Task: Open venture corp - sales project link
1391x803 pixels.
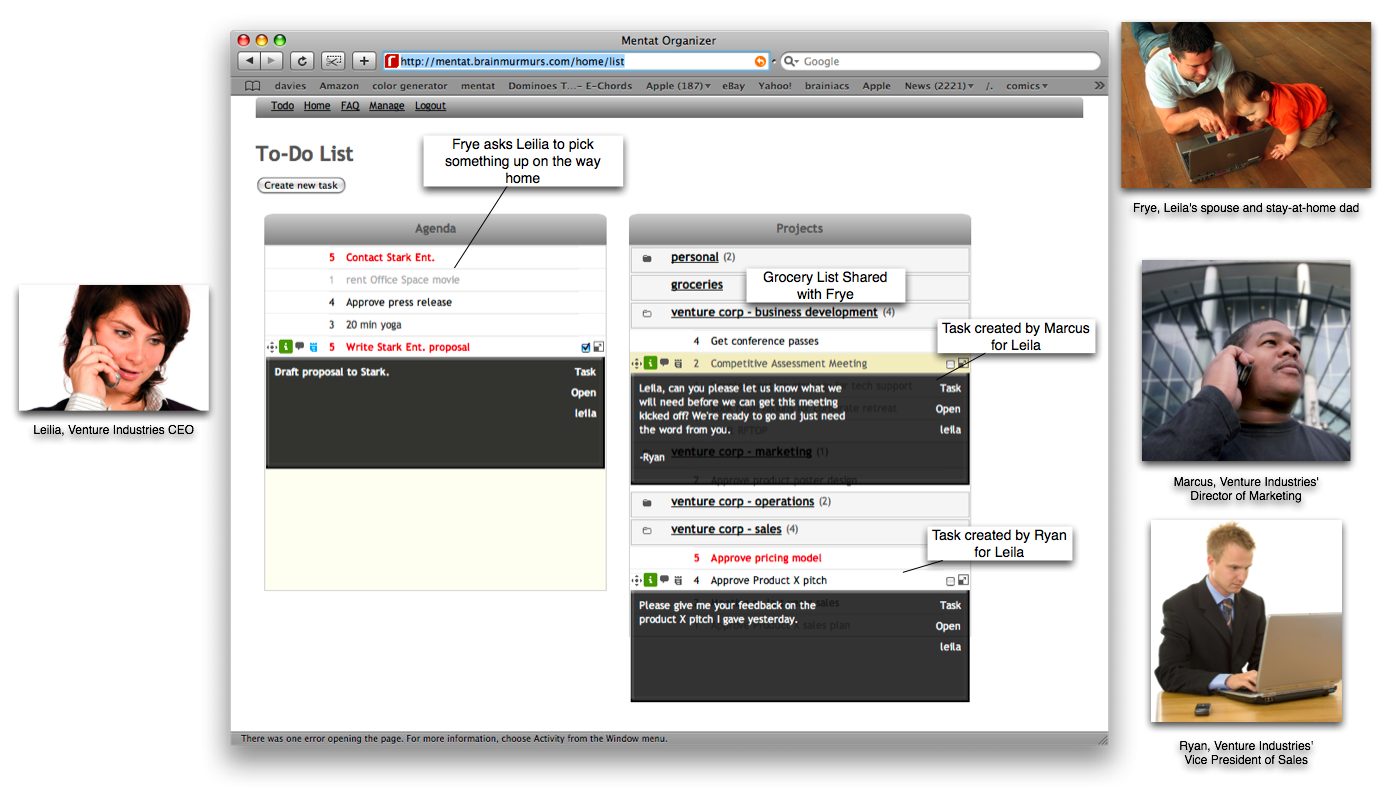Action: click(x=726, y=530)
